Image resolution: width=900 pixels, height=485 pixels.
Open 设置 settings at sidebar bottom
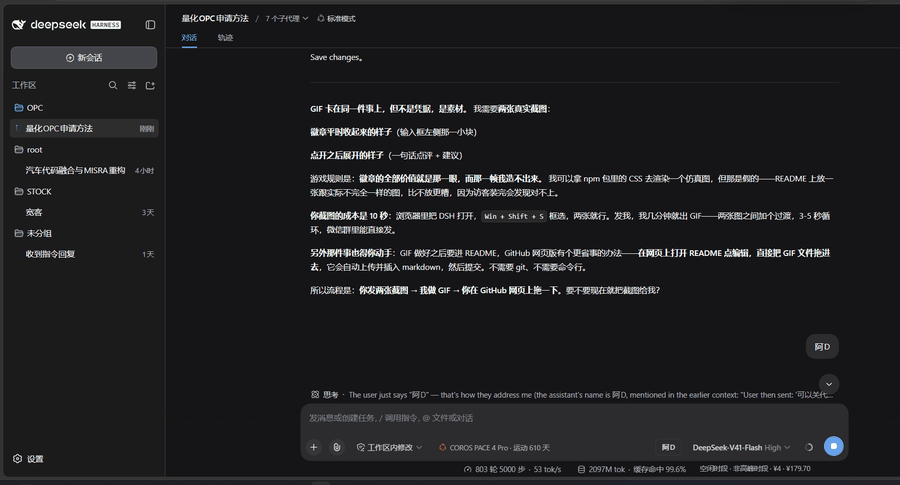tap(29, 459)
